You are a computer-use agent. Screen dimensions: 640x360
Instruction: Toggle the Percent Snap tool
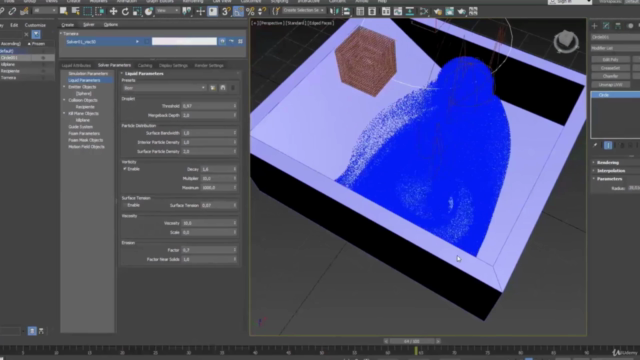pos(250,11)
